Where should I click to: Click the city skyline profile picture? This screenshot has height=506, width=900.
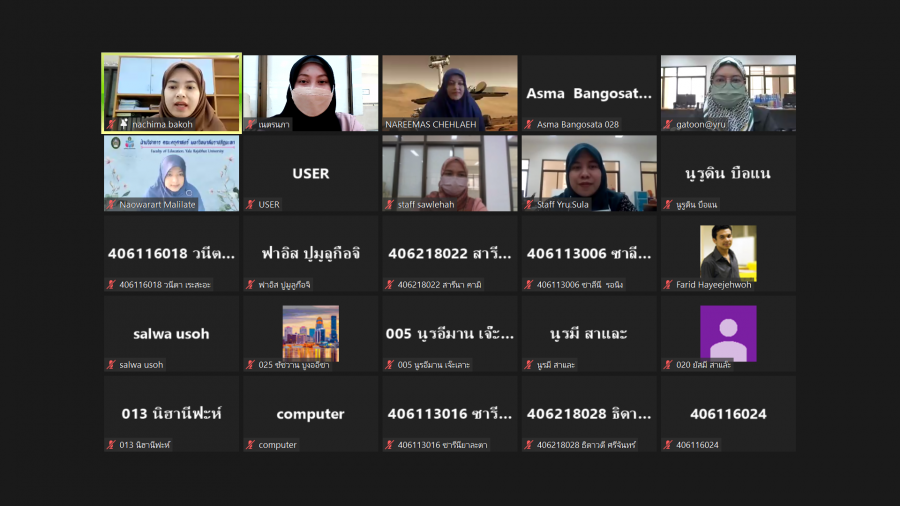tap(310, 332)
